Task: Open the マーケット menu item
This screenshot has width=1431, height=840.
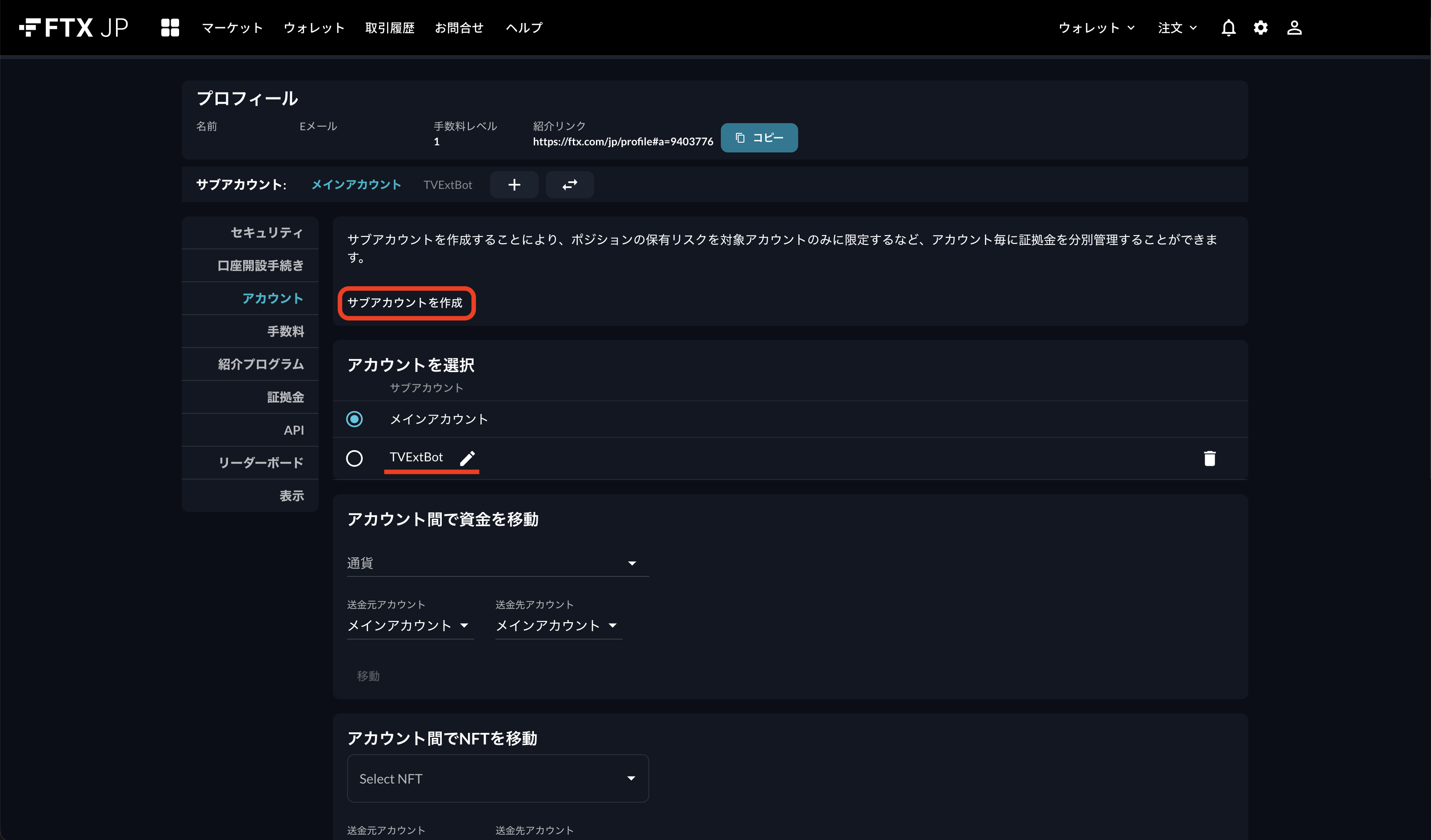Action: [232, 28]
